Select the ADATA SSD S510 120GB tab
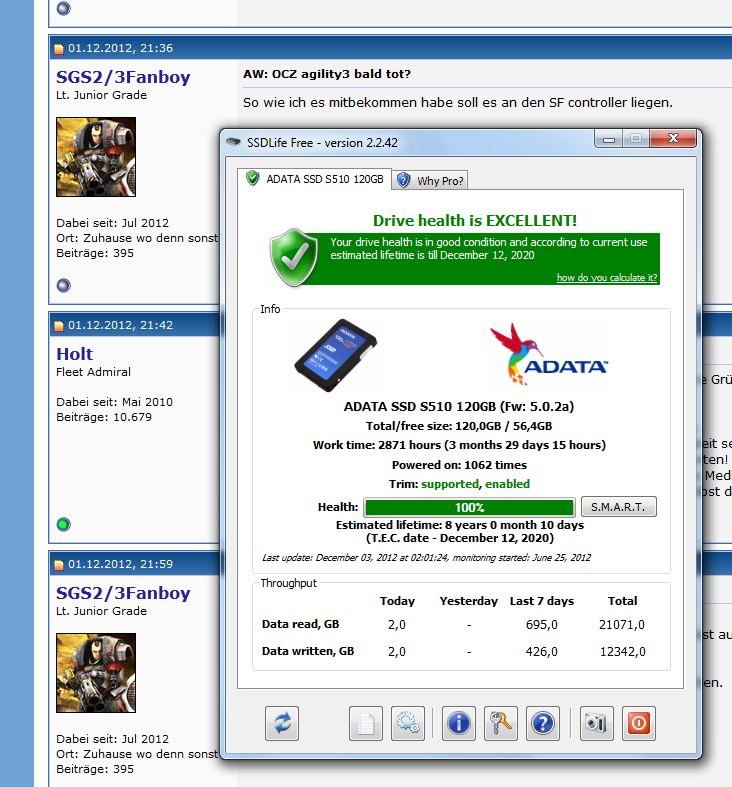This screenshot has height=787, width=732. pyautogui.click(x=315, y=179)
